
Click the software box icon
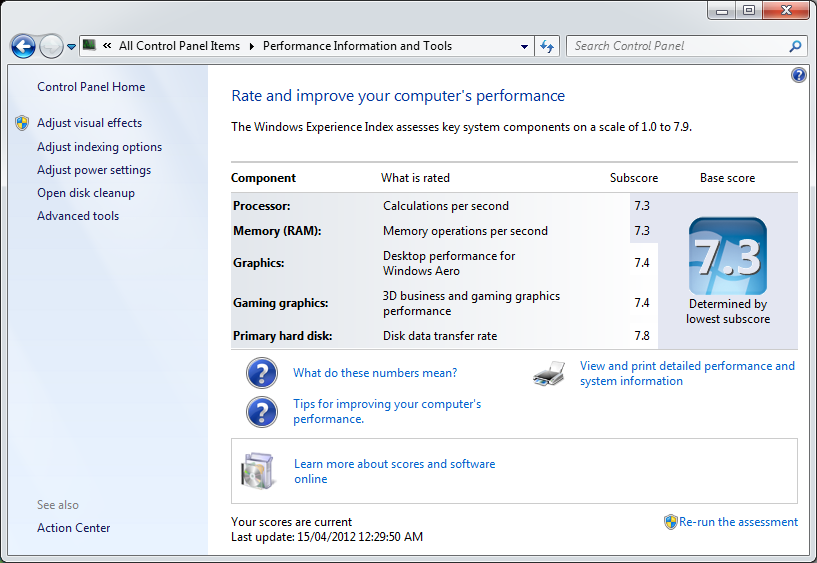point(257,471)
